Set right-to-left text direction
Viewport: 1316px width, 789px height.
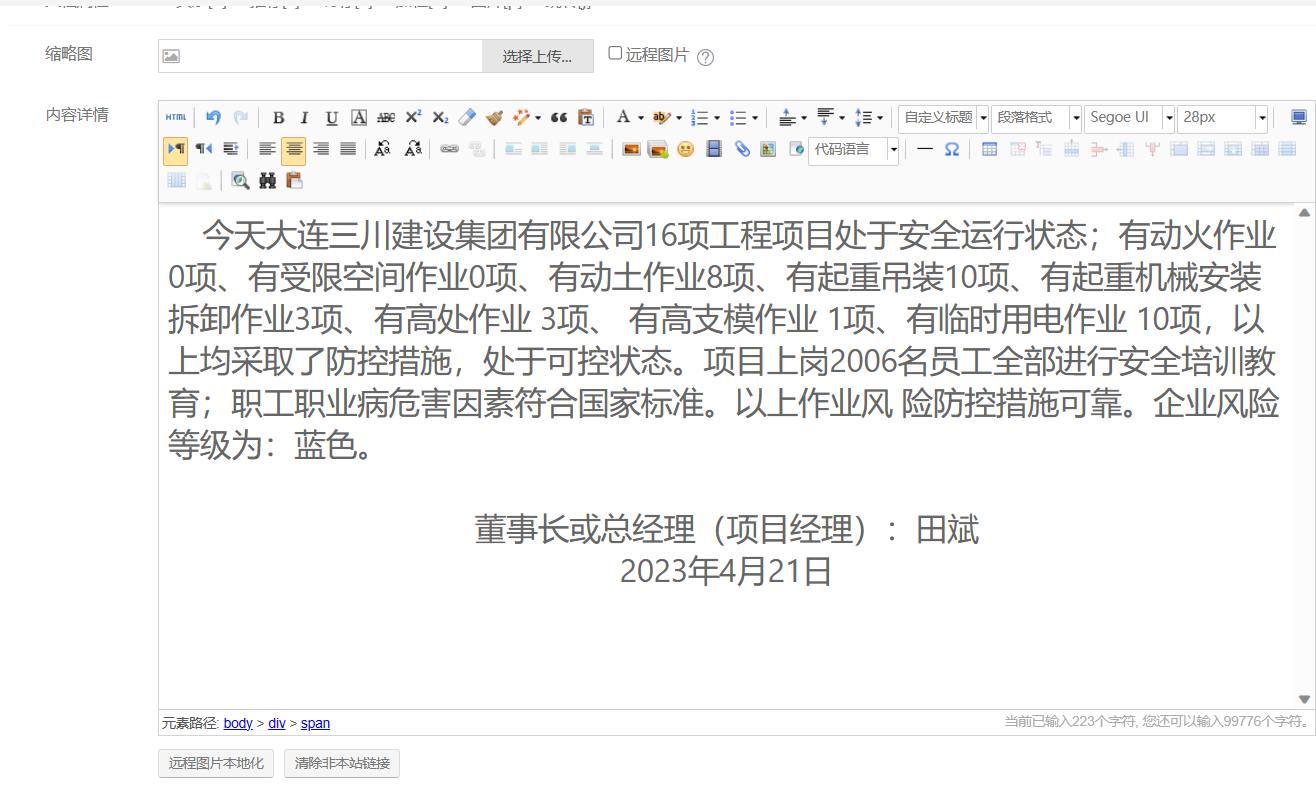pos(203,150)
